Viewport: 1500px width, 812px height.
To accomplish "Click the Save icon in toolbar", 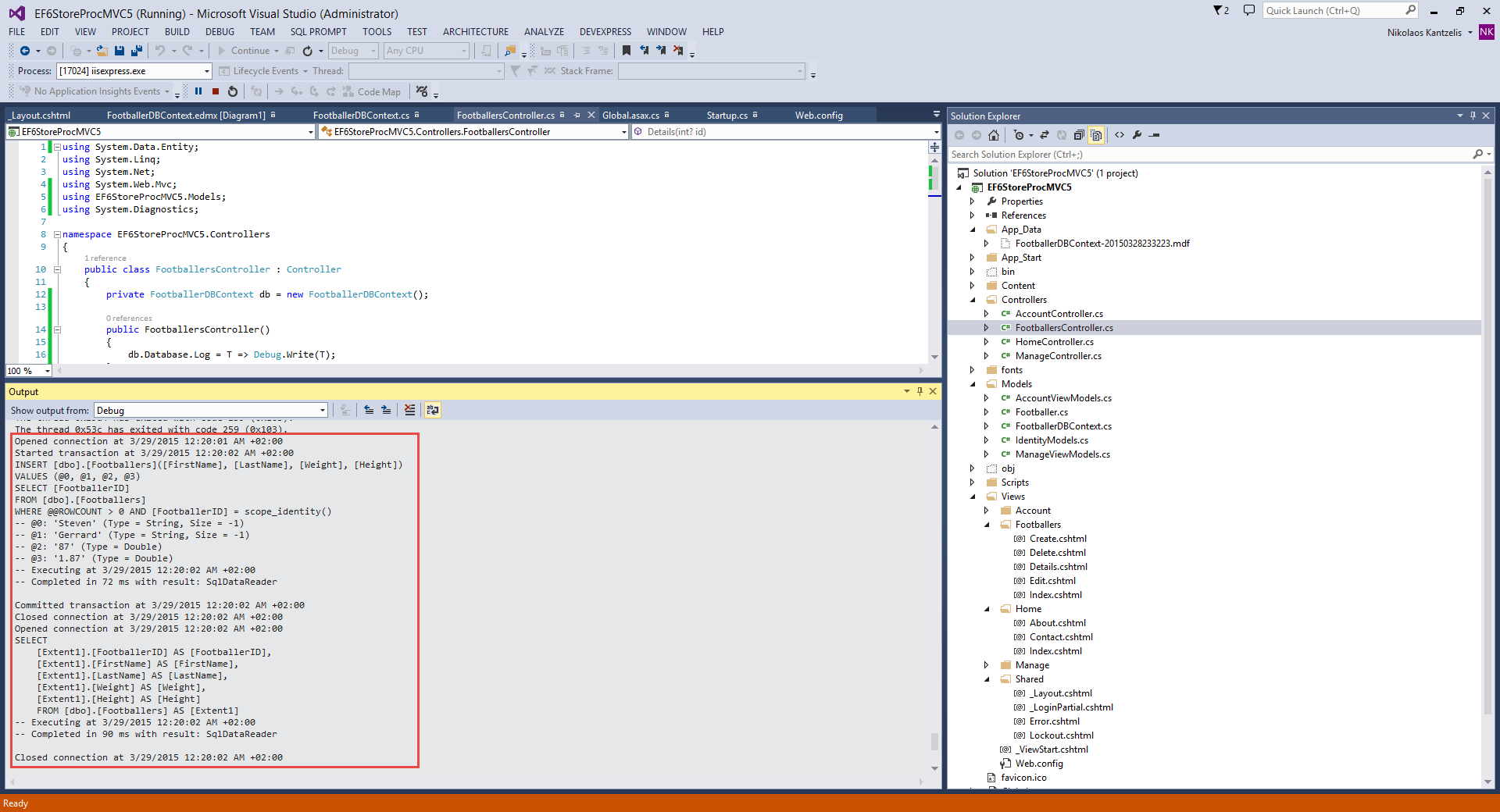I will 120,51.
